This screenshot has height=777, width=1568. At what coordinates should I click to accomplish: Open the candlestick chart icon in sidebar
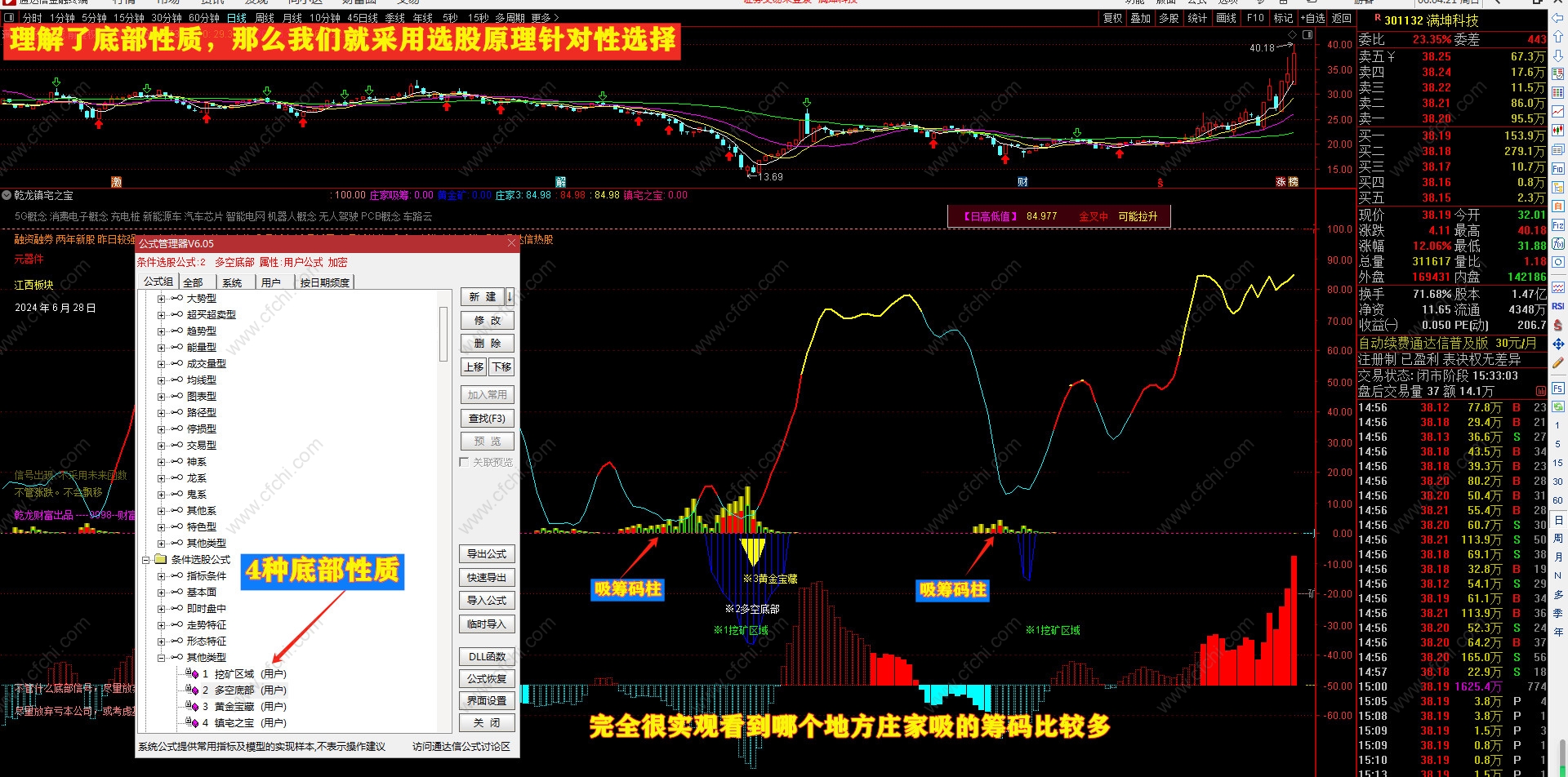tap(1558, 131)
